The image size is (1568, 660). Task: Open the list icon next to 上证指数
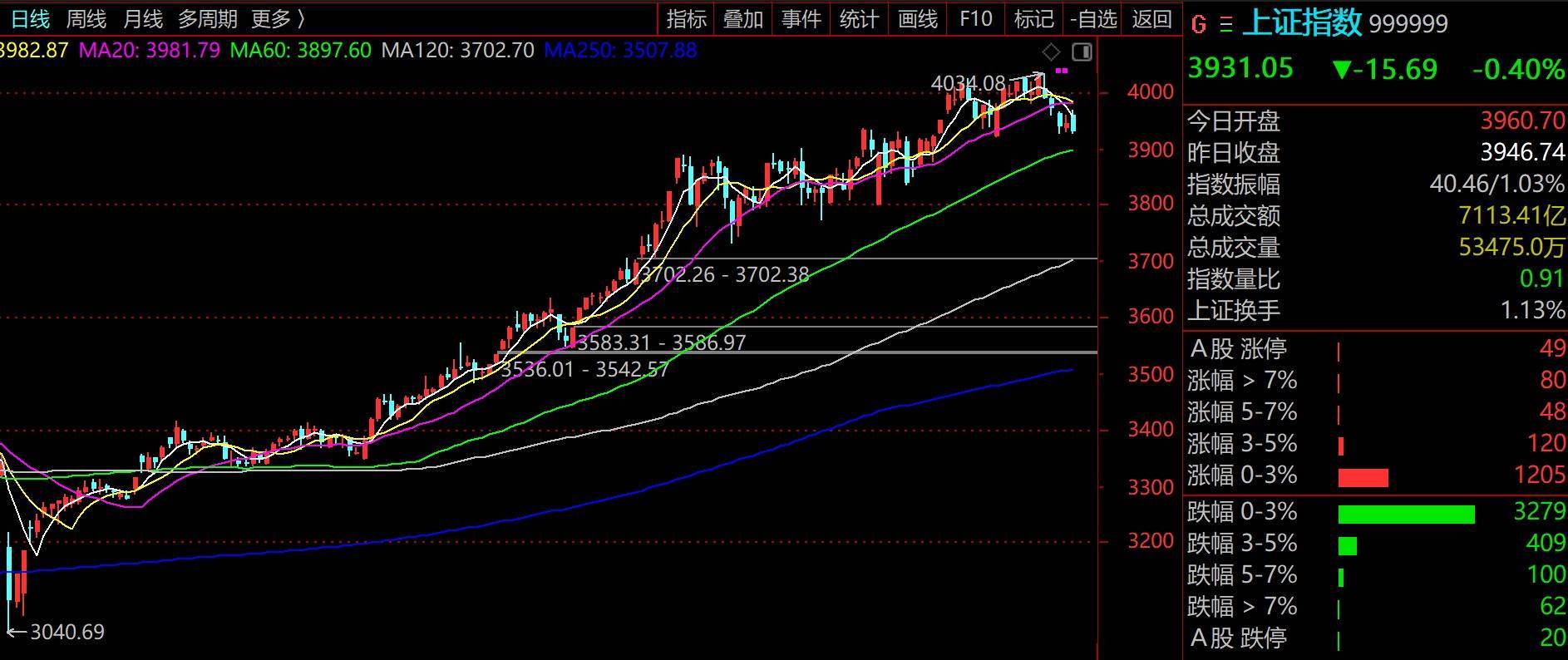click(x=1225, y=25)
